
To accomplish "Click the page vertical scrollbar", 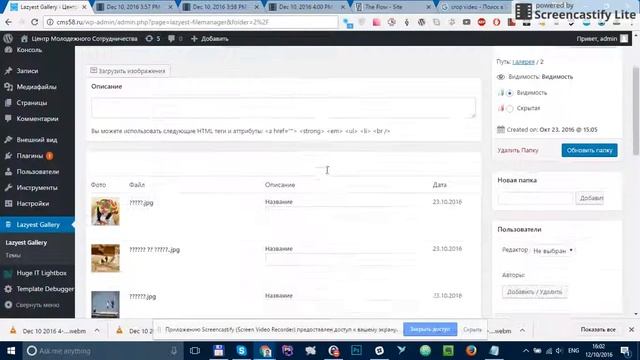I will pos(636,110).
